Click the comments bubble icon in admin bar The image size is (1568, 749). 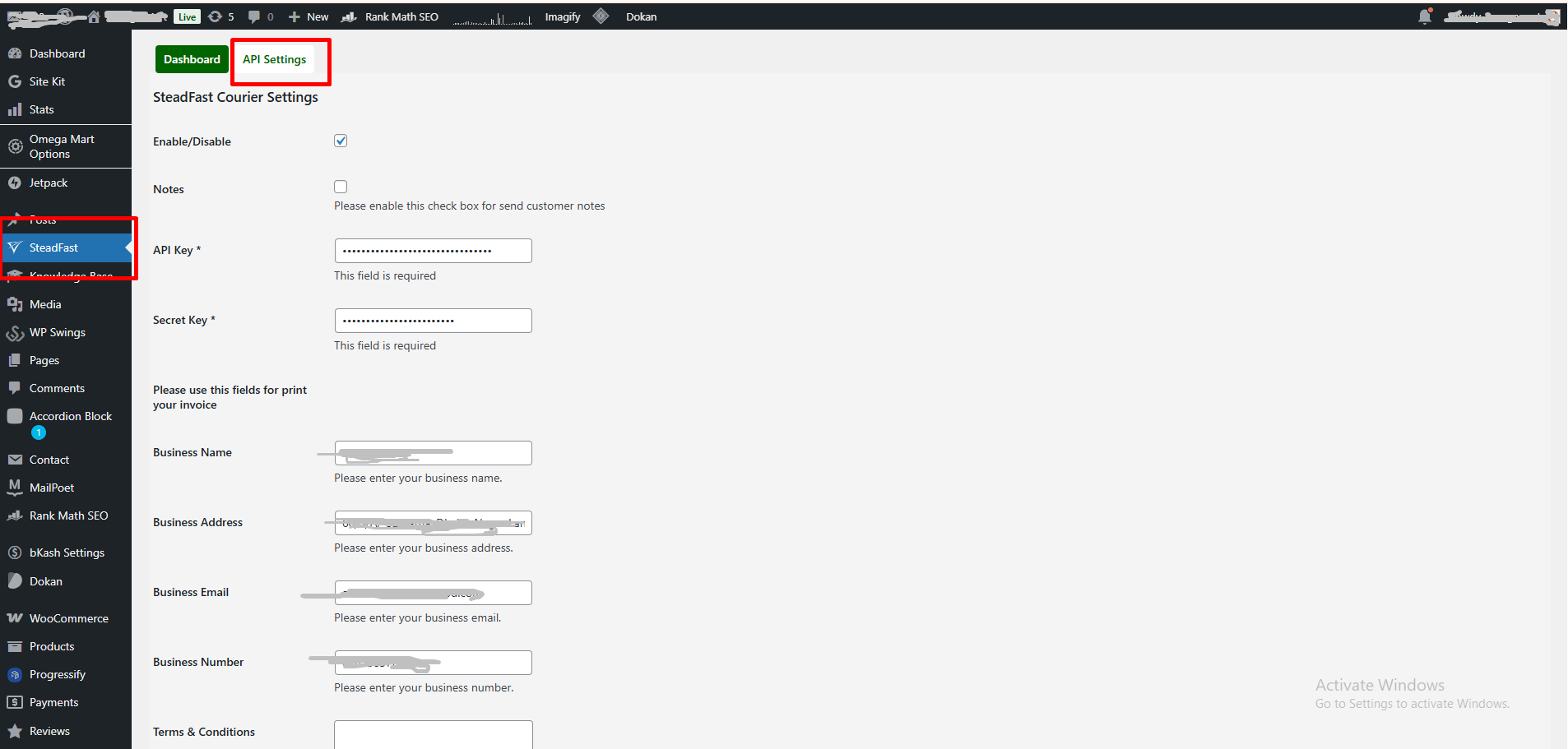[x=254, y=16]
